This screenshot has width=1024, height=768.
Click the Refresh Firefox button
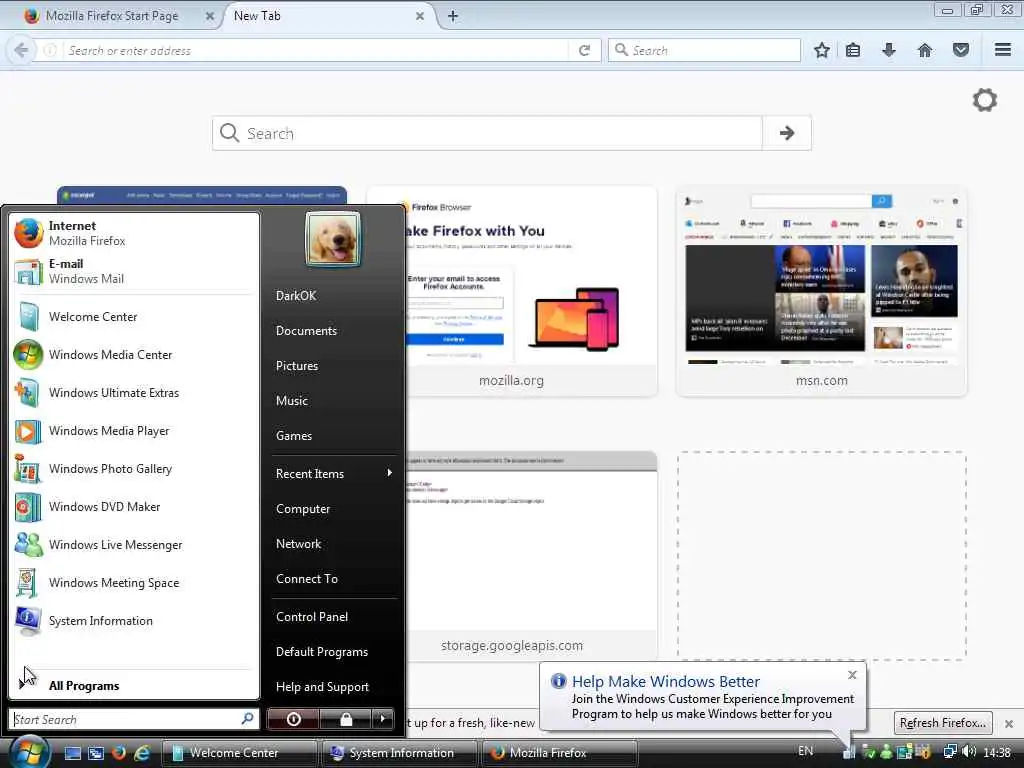(942, 723)
